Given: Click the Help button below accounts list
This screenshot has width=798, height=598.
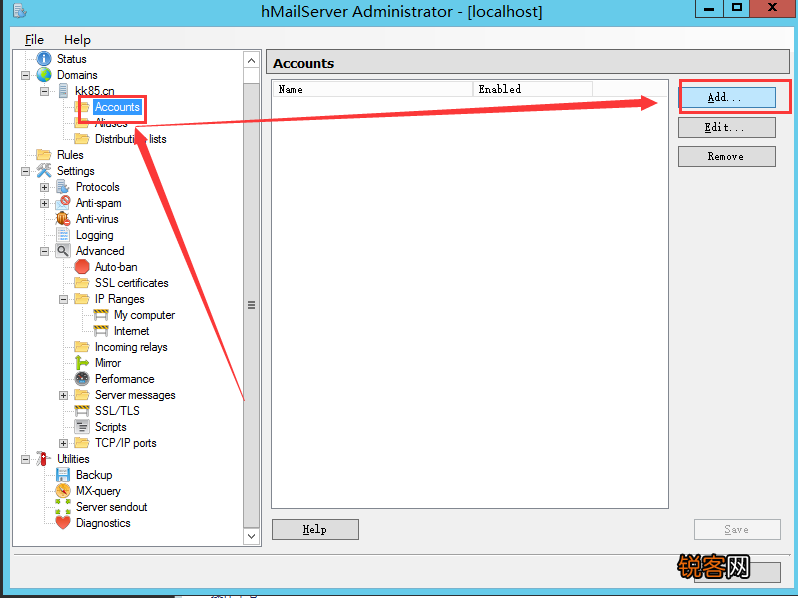Looking at the screenshot, I should tap(315, 529).
